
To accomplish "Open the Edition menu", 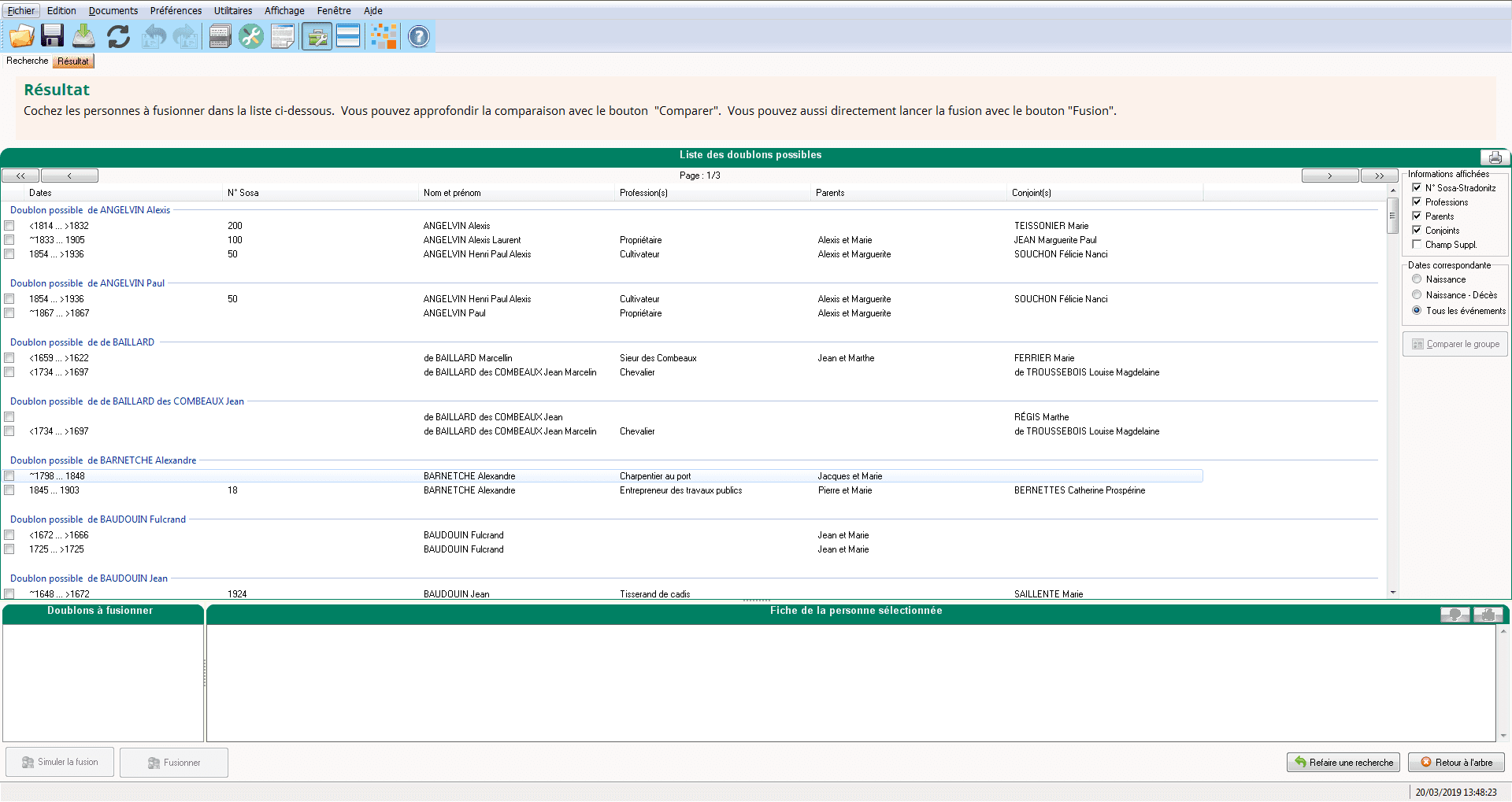I will pyautogui.click(x=61, y=11).
